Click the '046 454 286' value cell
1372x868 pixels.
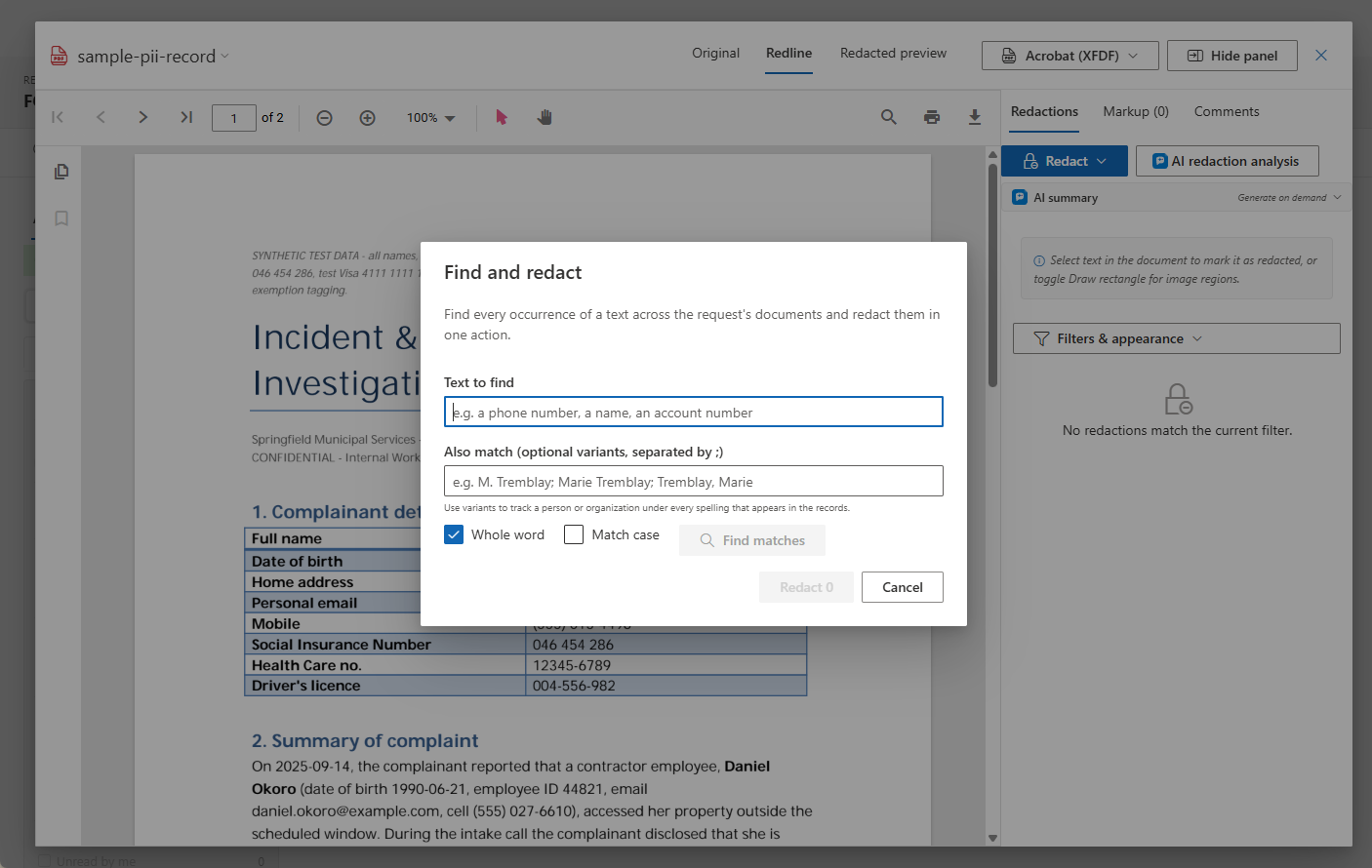pos(666,645)
